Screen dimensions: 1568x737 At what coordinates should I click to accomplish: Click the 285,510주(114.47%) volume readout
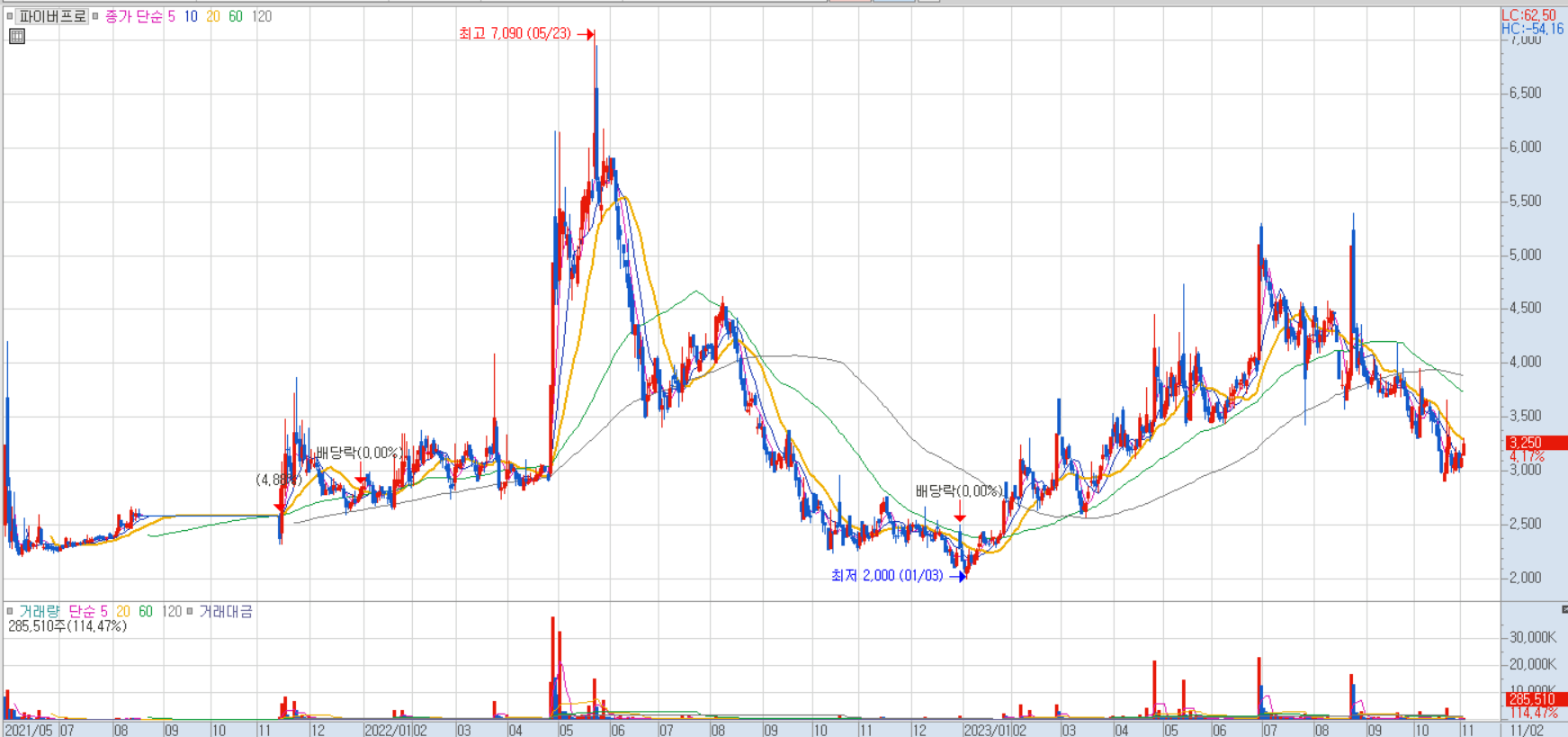tap(67, 626)
